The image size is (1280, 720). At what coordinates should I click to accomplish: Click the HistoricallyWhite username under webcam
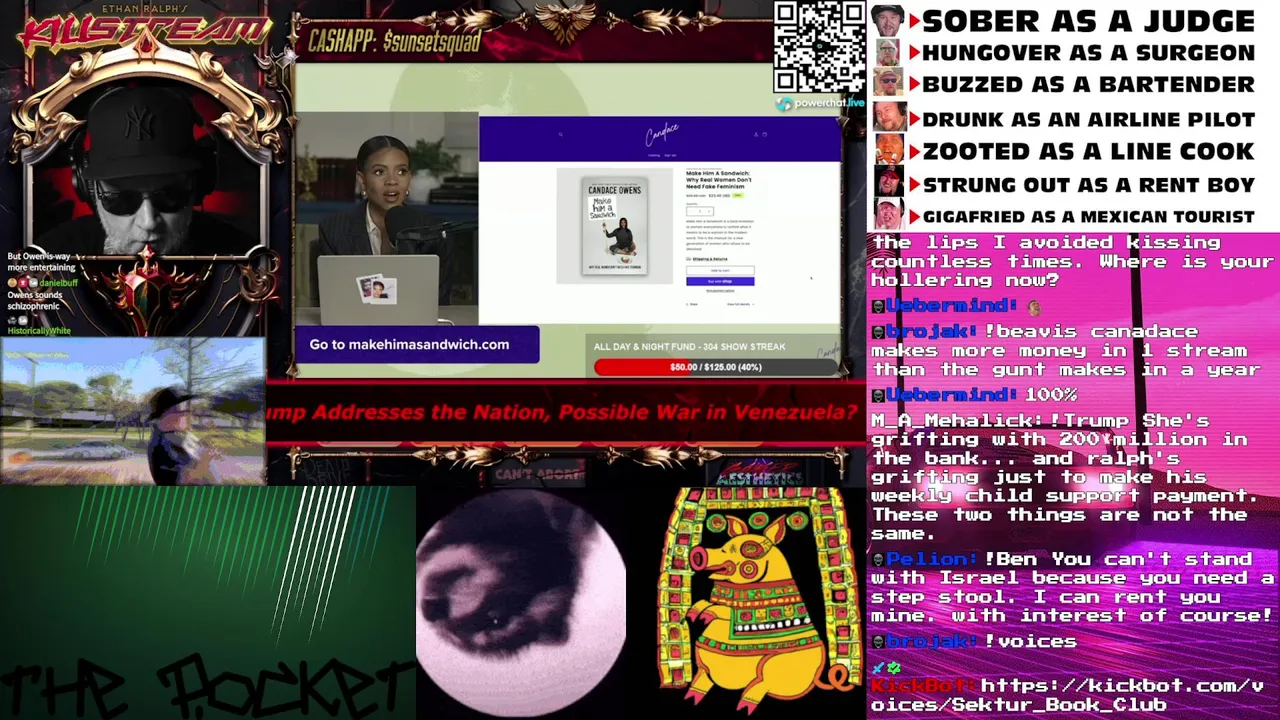(39, 330)
